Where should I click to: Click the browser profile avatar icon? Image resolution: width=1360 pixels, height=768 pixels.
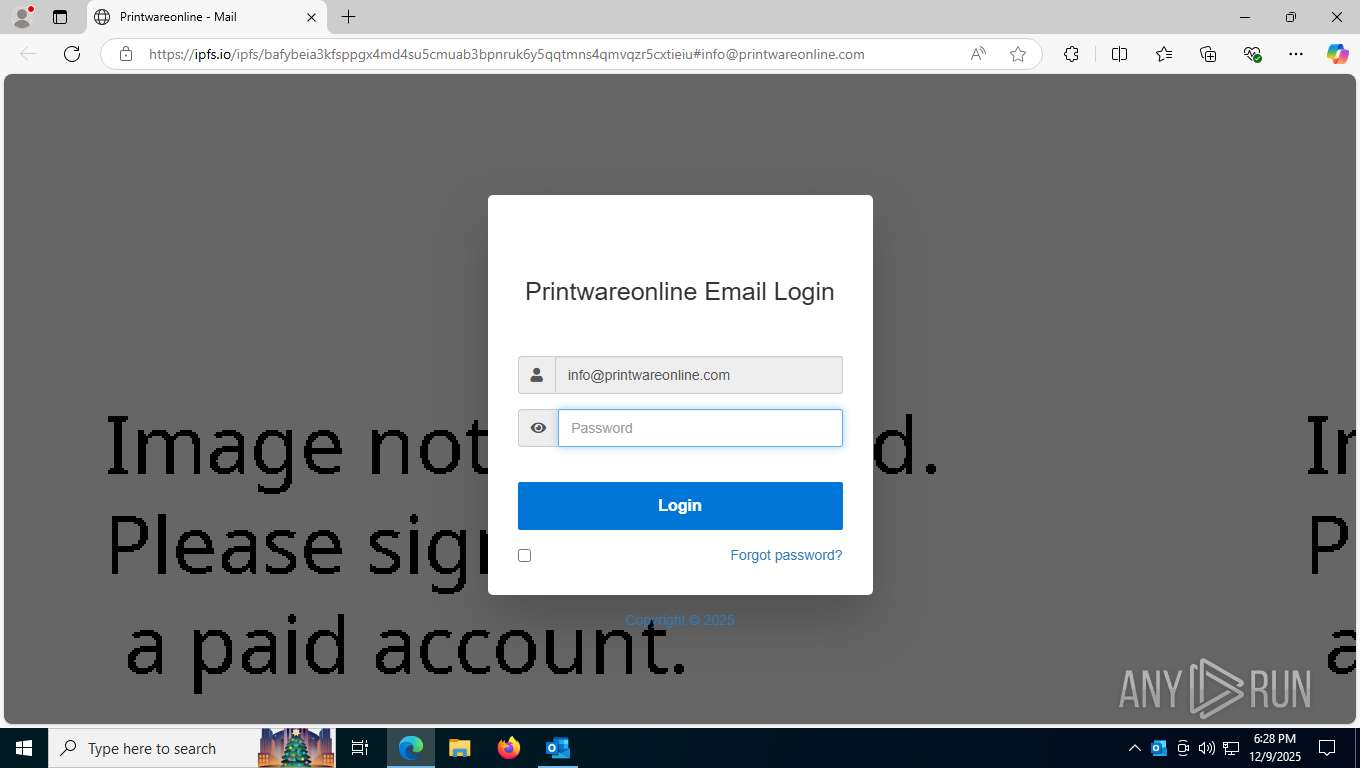click(x=22, y=17)
